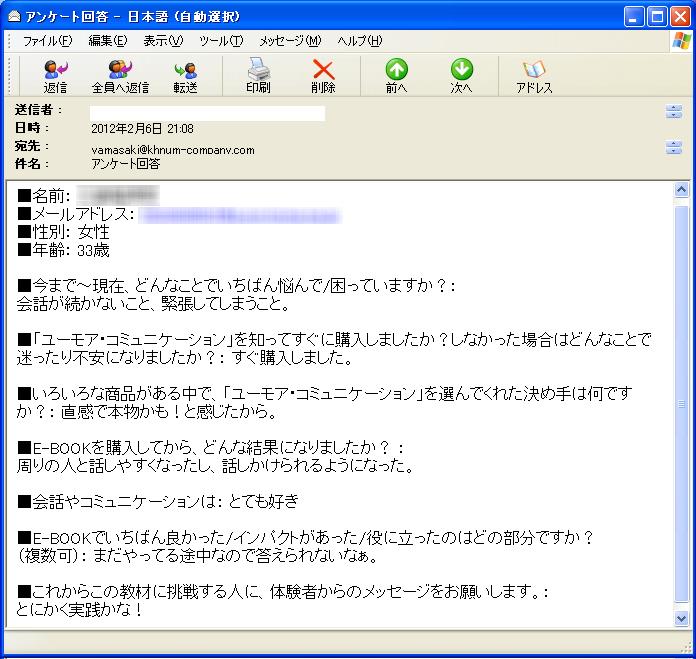696x659 pixels.
Task: Go to next message (次へ) icon
Action: coord(461,76)
